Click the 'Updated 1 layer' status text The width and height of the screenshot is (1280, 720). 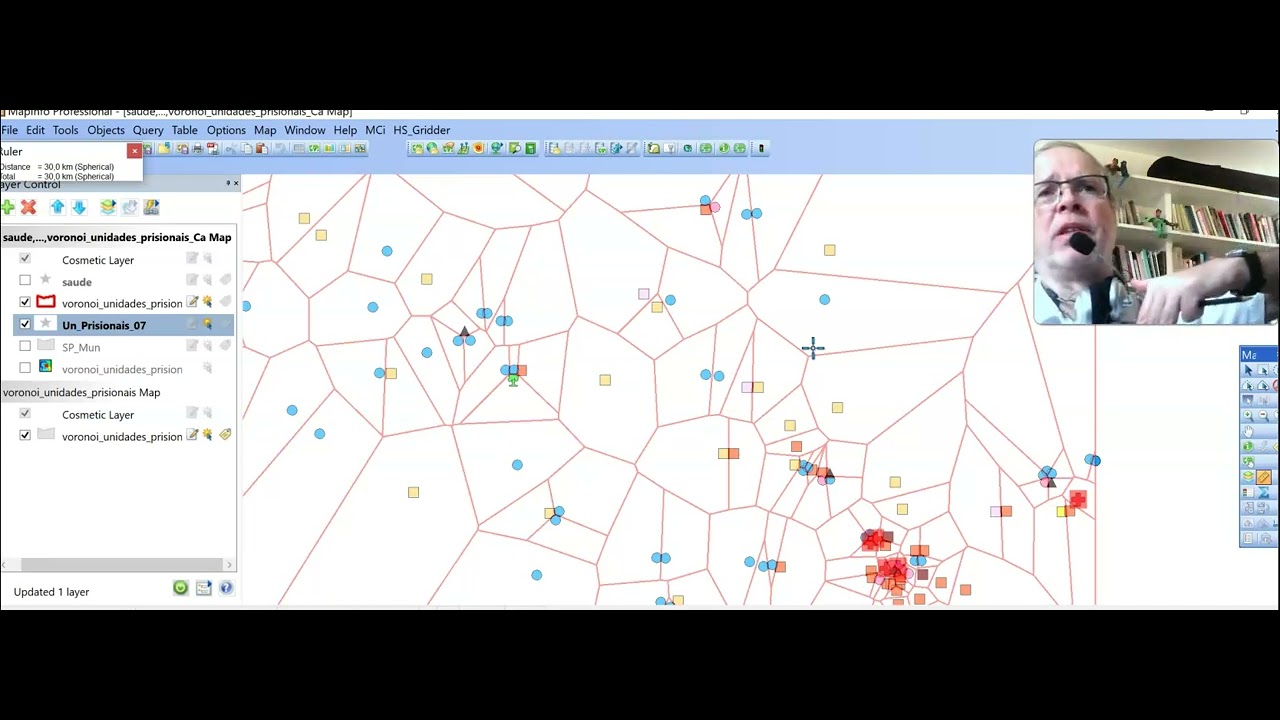pos(51,592)
